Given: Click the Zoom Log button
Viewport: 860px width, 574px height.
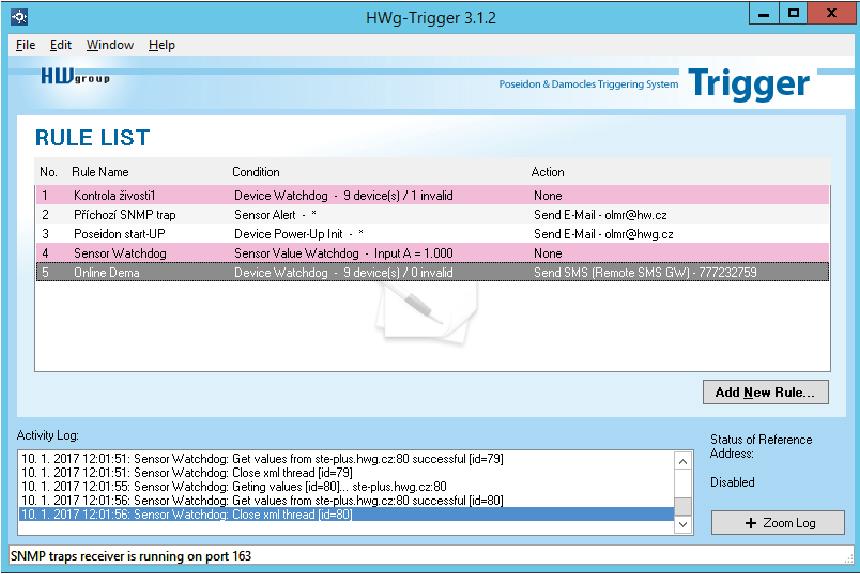Looking at the screenshot, I should pyautogui.click(x=778, y=522).
